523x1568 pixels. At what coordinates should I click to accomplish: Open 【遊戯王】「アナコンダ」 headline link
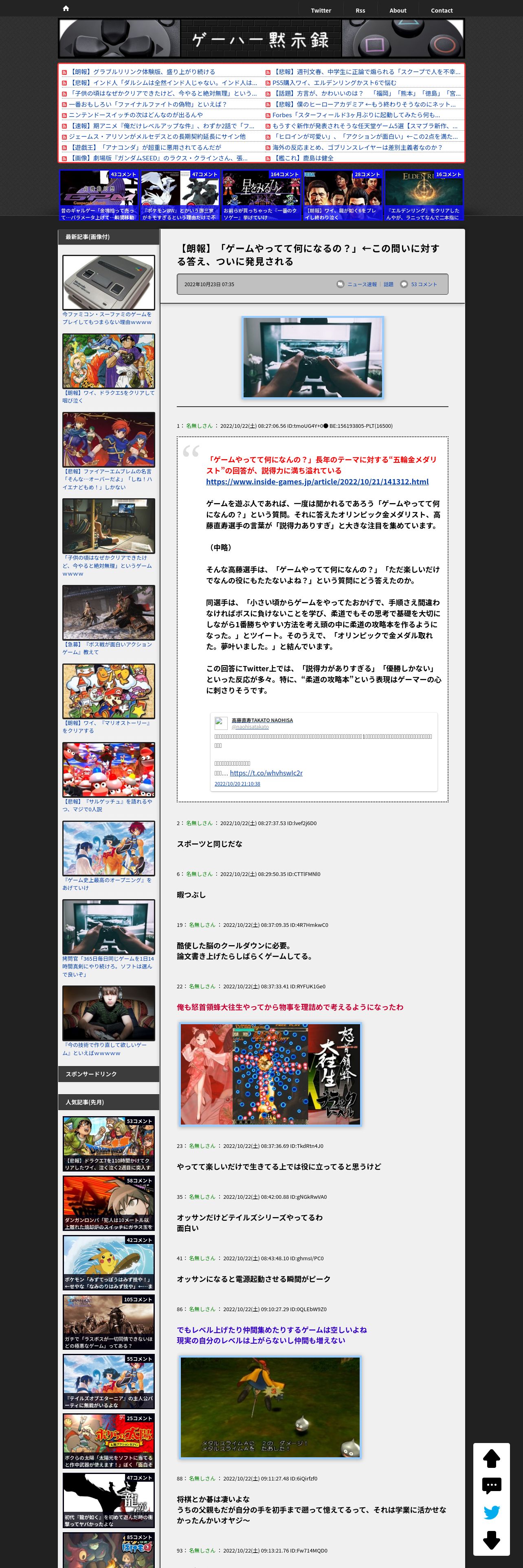(x=145, y=147)
